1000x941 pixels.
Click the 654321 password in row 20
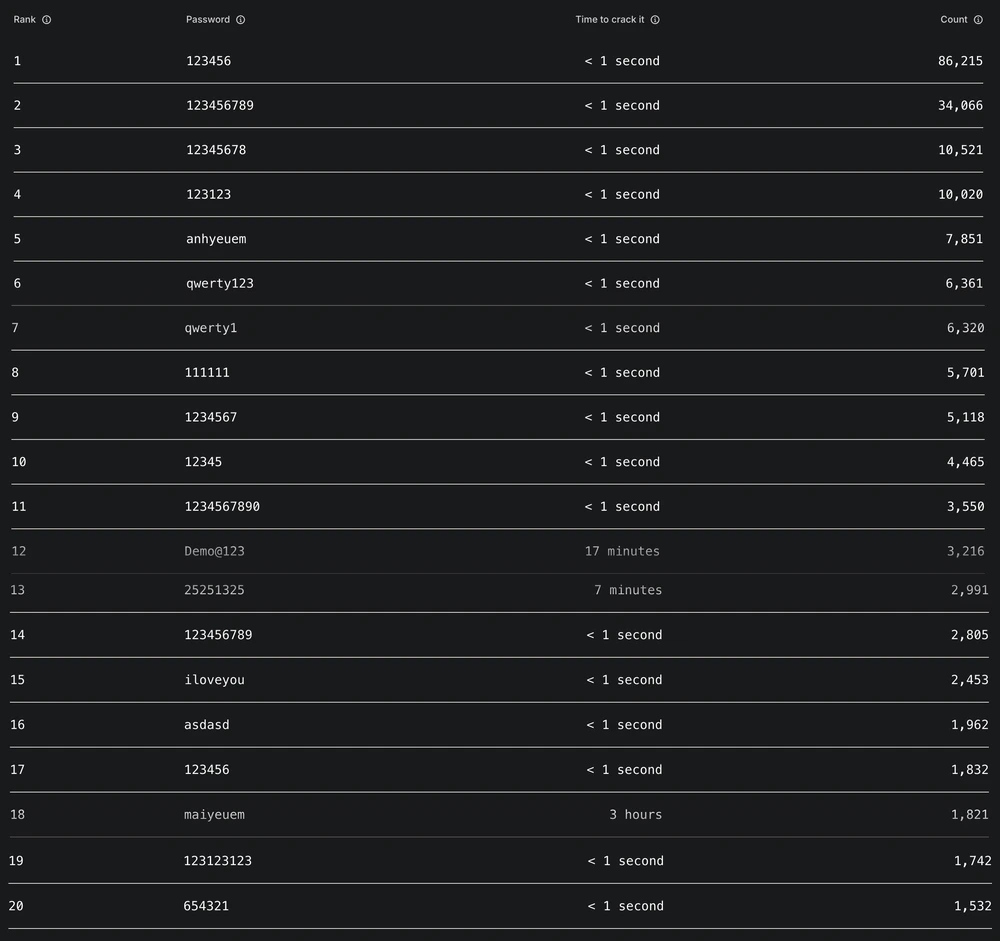click(x=206, y=907)
